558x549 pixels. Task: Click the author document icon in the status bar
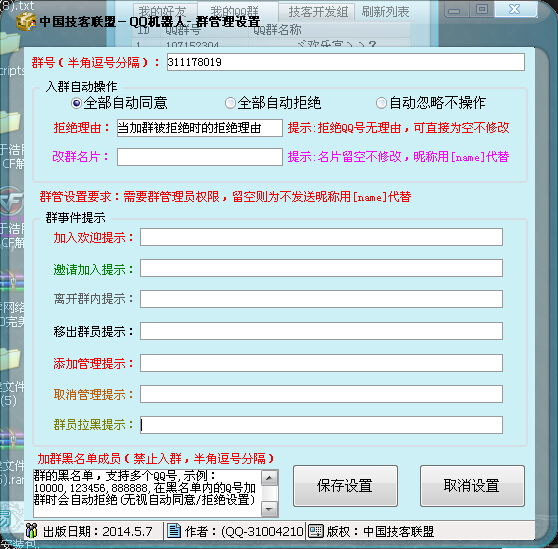174,531
